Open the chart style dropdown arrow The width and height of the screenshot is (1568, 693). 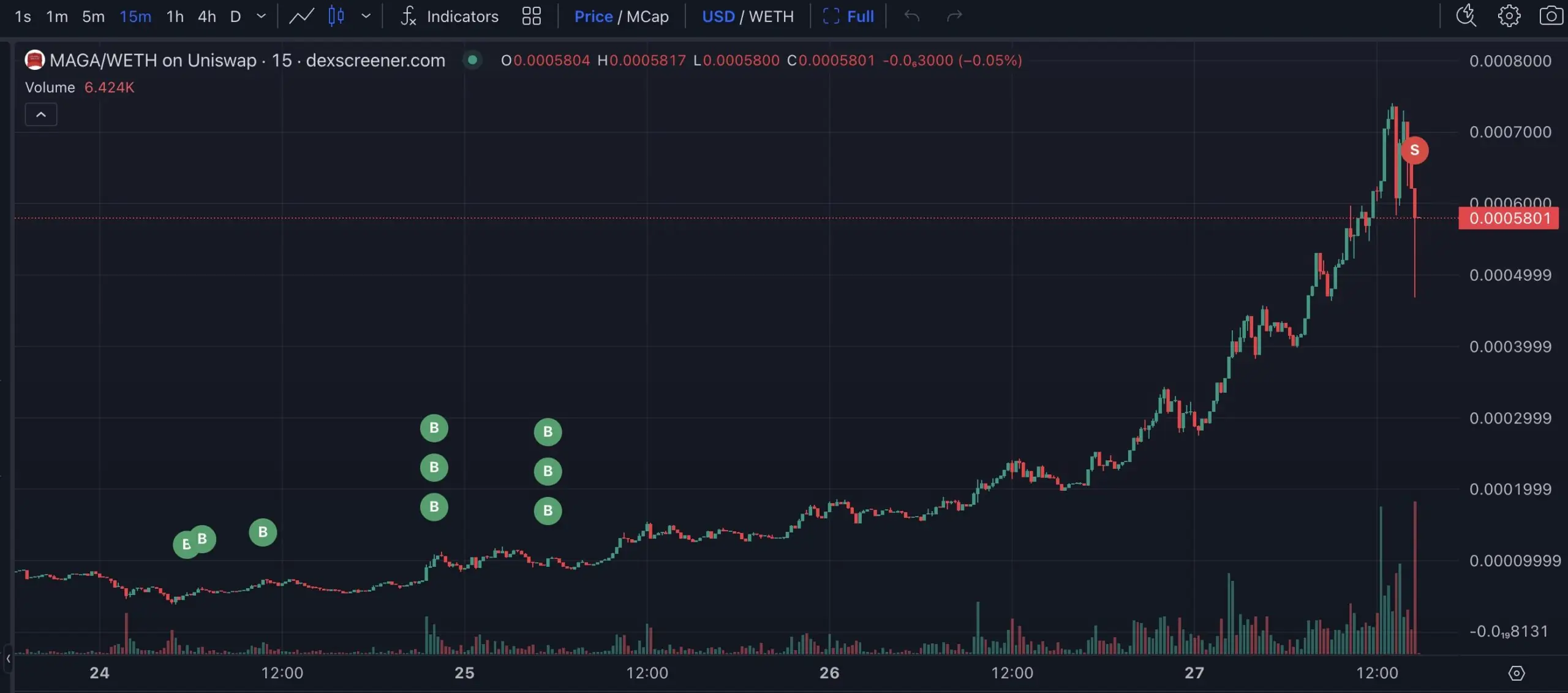pos(366,17)
